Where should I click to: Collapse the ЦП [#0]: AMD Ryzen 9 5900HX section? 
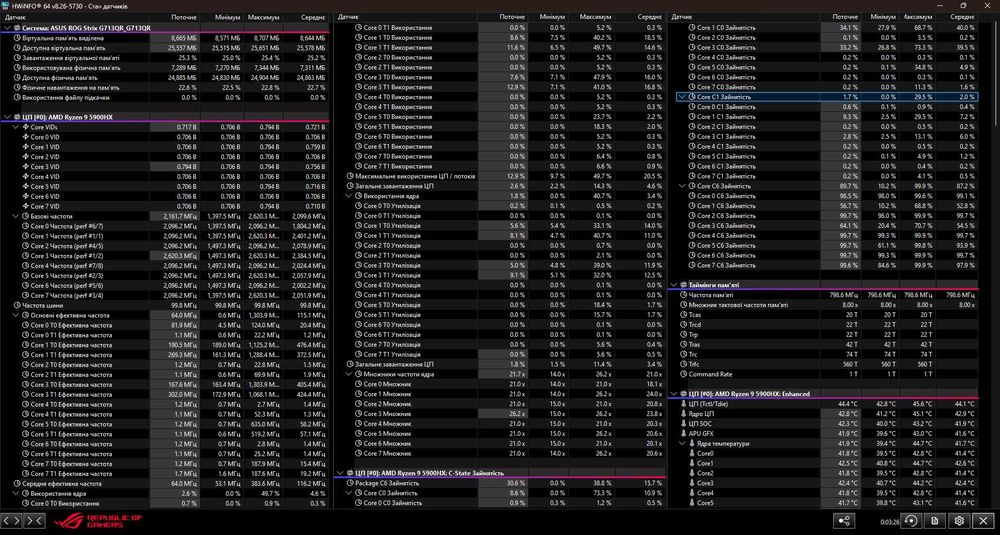(8, 117)
